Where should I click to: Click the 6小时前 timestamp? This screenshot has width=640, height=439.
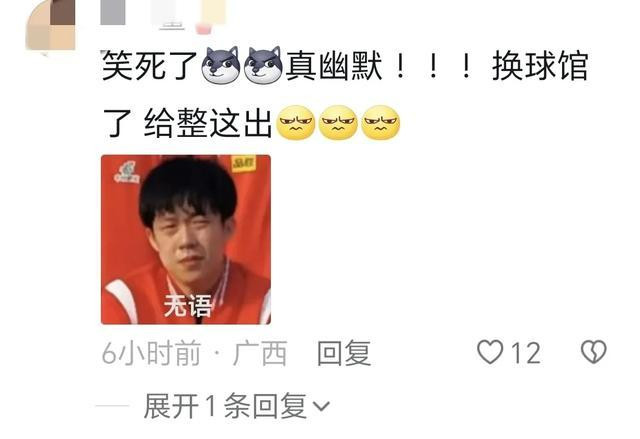[x=151, y=353]
